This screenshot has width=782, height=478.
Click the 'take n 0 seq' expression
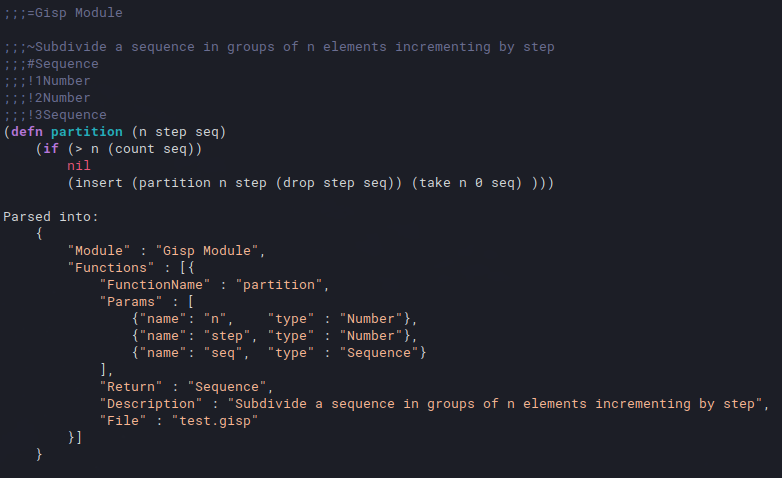pyautogui.click(x=467, y=183)
